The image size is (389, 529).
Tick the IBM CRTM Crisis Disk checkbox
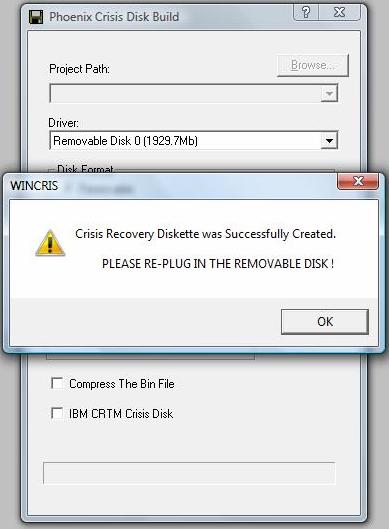(x=57, y=413)
